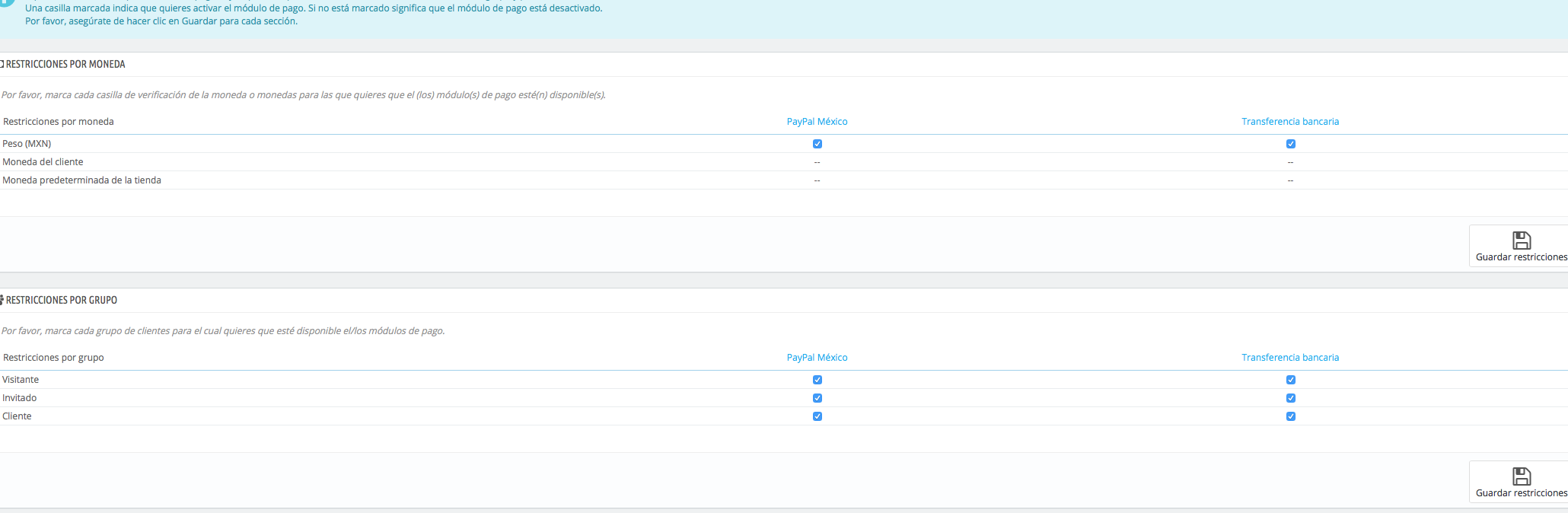Screen dimensions: 1568x513
Task: Click PayPal México dash for Moneda del cliente
Action: click(817, 162)
